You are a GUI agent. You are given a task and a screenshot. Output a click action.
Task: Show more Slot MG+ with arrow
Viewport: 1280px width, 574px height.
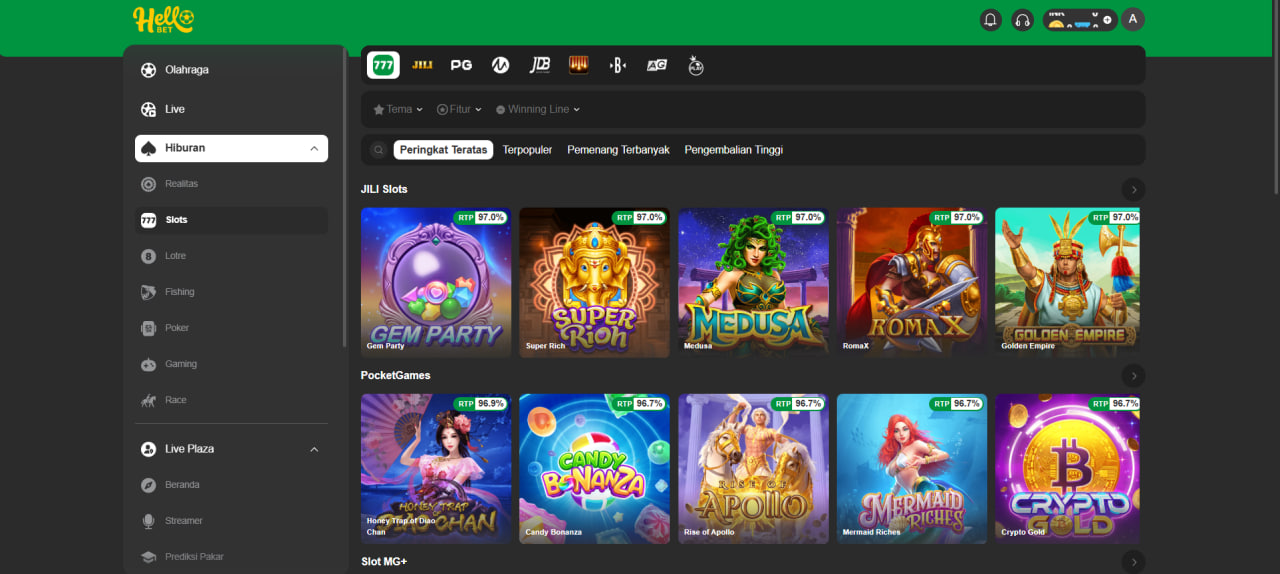pyautogui.click(x=1133, y=562)
